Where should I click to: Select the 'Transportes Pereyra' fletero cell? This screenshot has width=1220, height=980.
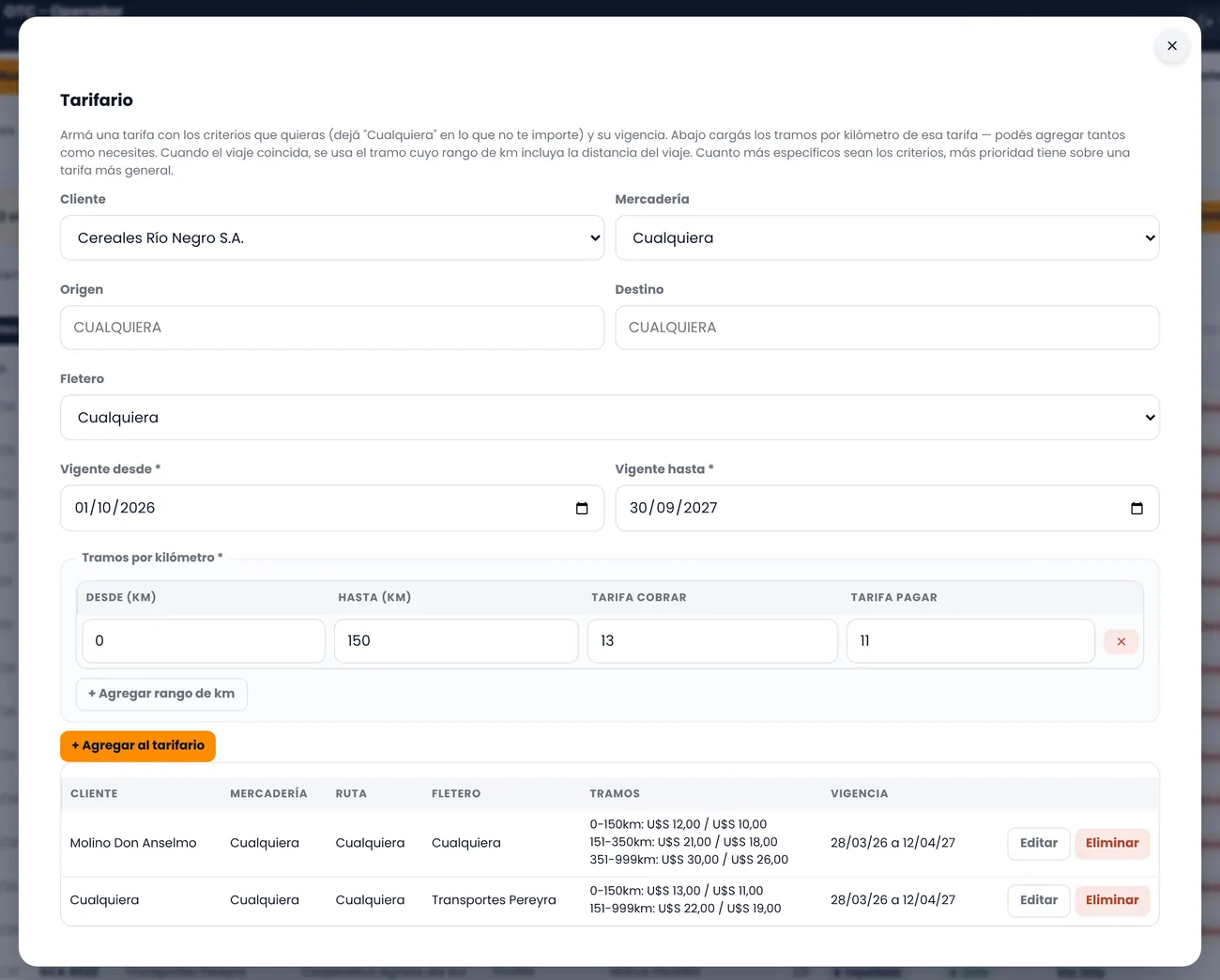pos(494,900)
